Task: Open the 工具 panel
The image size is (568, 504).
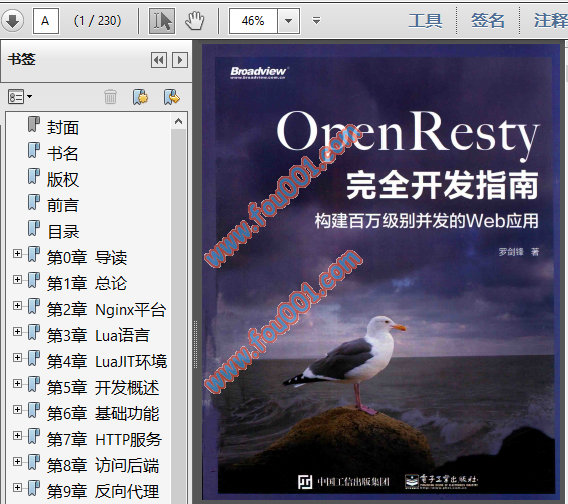Action: click(x=425, y=20)
